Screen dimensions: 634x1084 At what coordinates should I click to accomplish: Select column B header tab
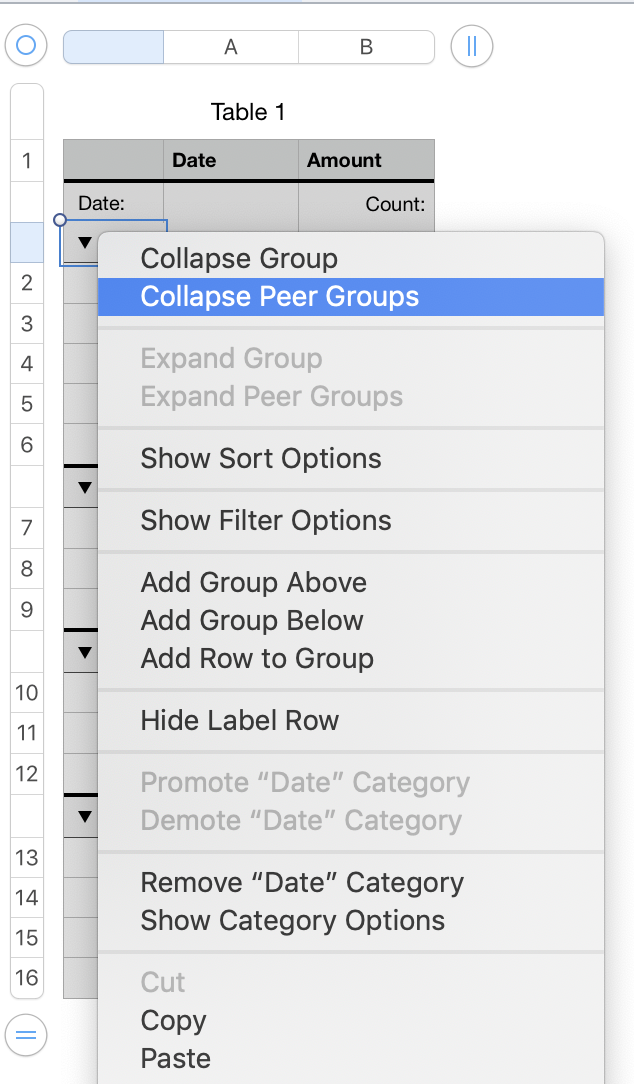coord(366,47)
